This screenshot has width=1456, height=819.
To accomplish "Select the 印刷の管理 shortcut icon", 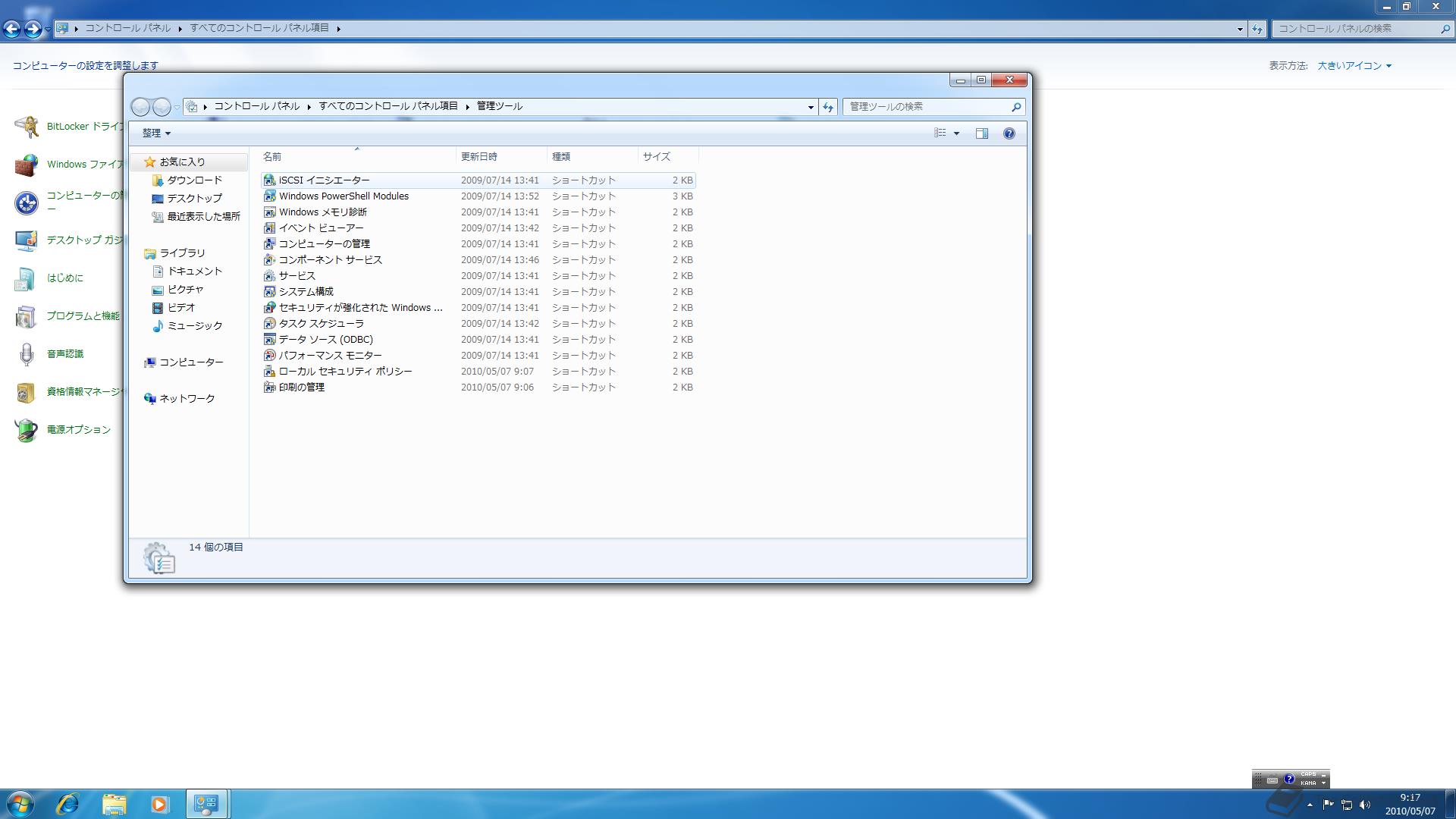I will 269,388.
